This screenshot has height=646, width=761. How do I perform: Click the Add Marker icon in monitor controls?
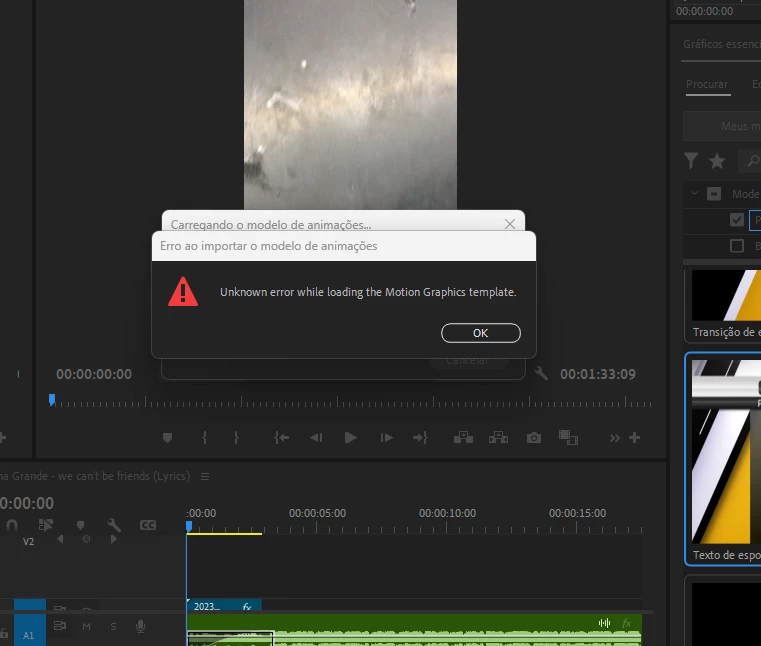(167, 438)
